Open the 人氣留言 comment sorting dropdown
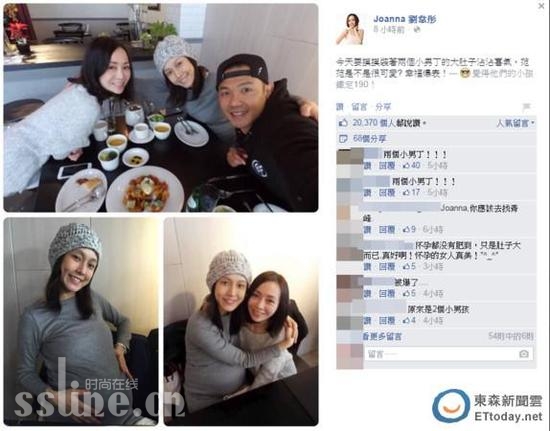The image size is (550, 431). tap(516, 123)
